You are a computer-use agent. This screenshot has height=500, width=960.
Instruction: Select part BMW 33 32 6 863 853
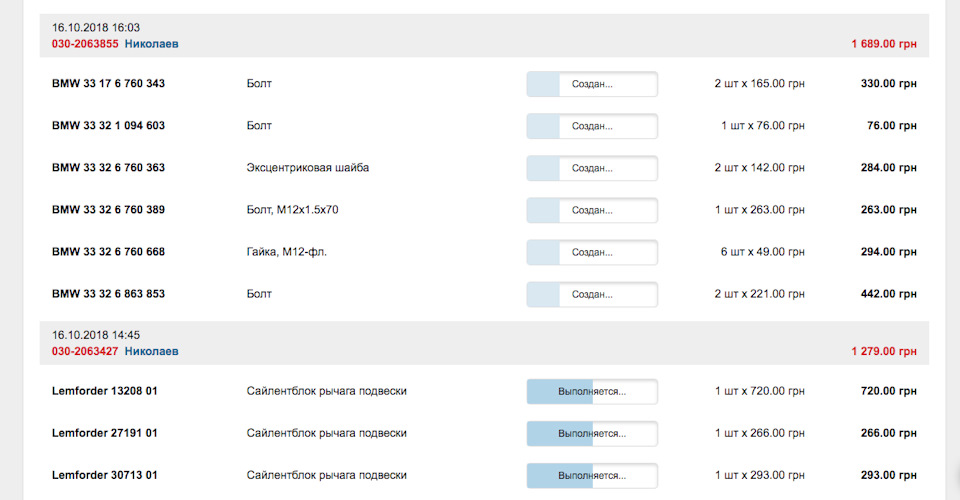pos(108,294)
